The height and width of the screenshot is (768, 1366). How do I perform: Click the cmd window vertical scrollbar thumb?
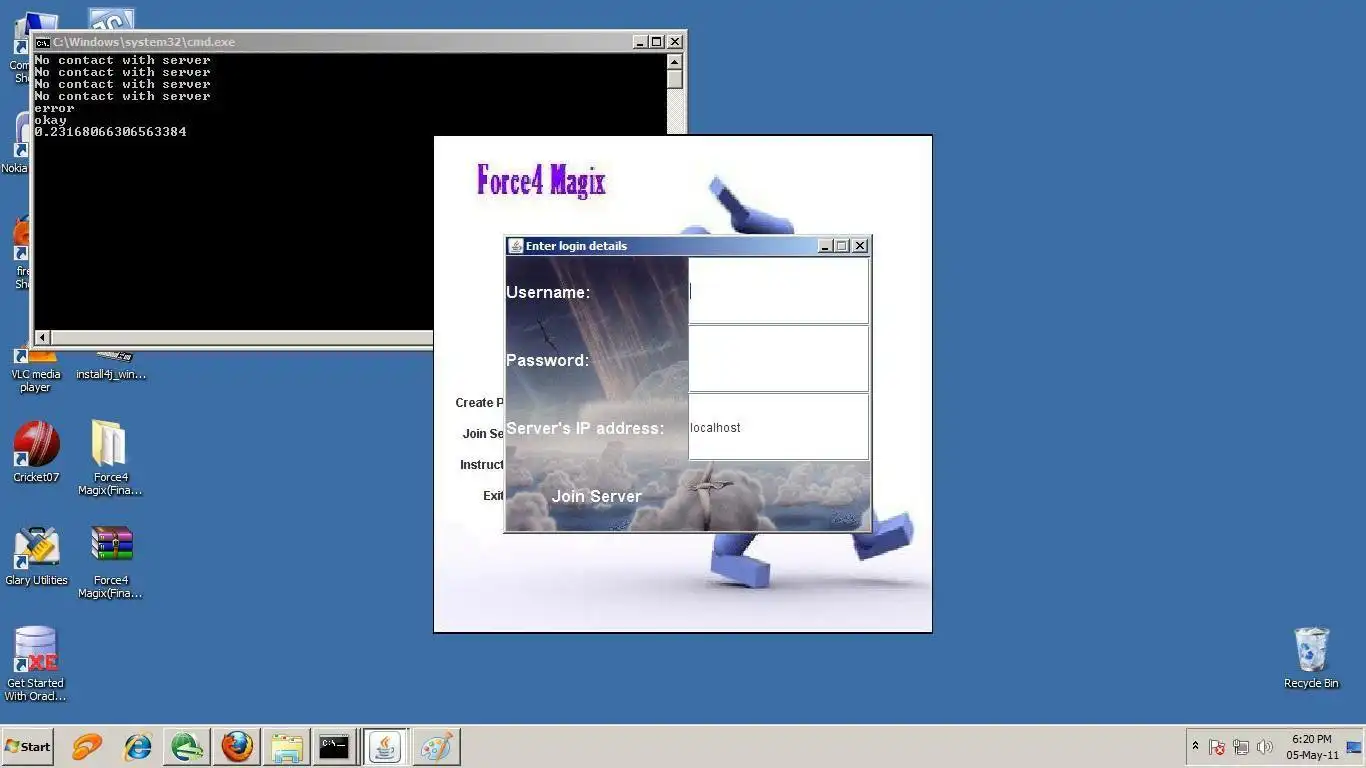coord(675,79)
